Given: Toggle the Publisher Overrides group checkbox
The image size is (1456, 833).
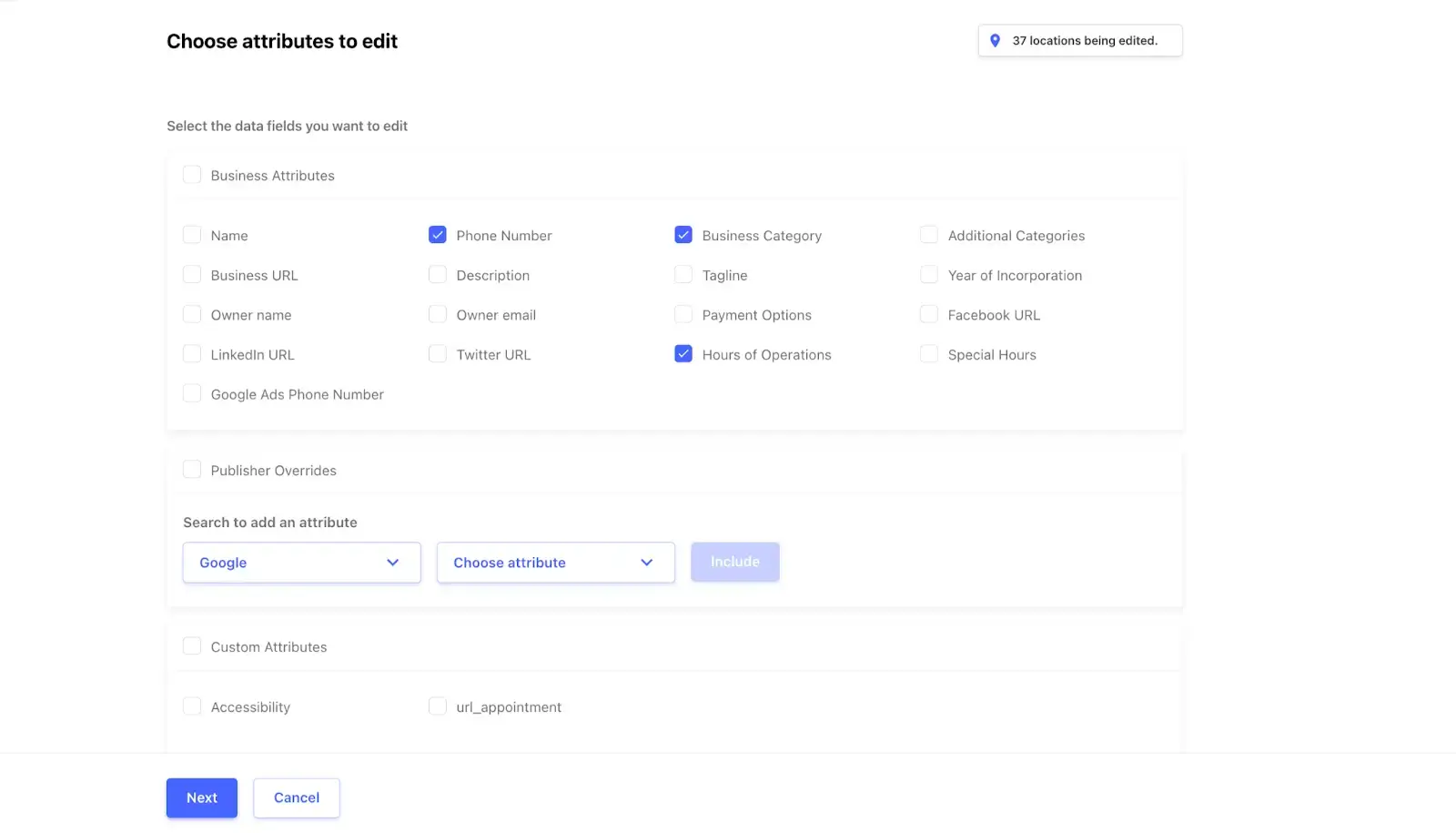Looking at the screenshot, I should tap(192, 470).
